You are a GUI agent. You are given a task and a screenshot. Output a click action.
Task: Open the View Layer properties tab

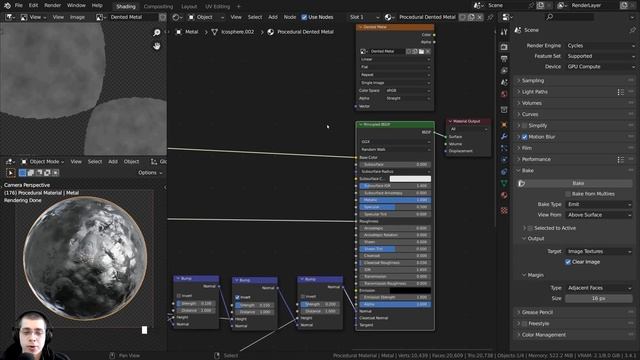[504, 71]
